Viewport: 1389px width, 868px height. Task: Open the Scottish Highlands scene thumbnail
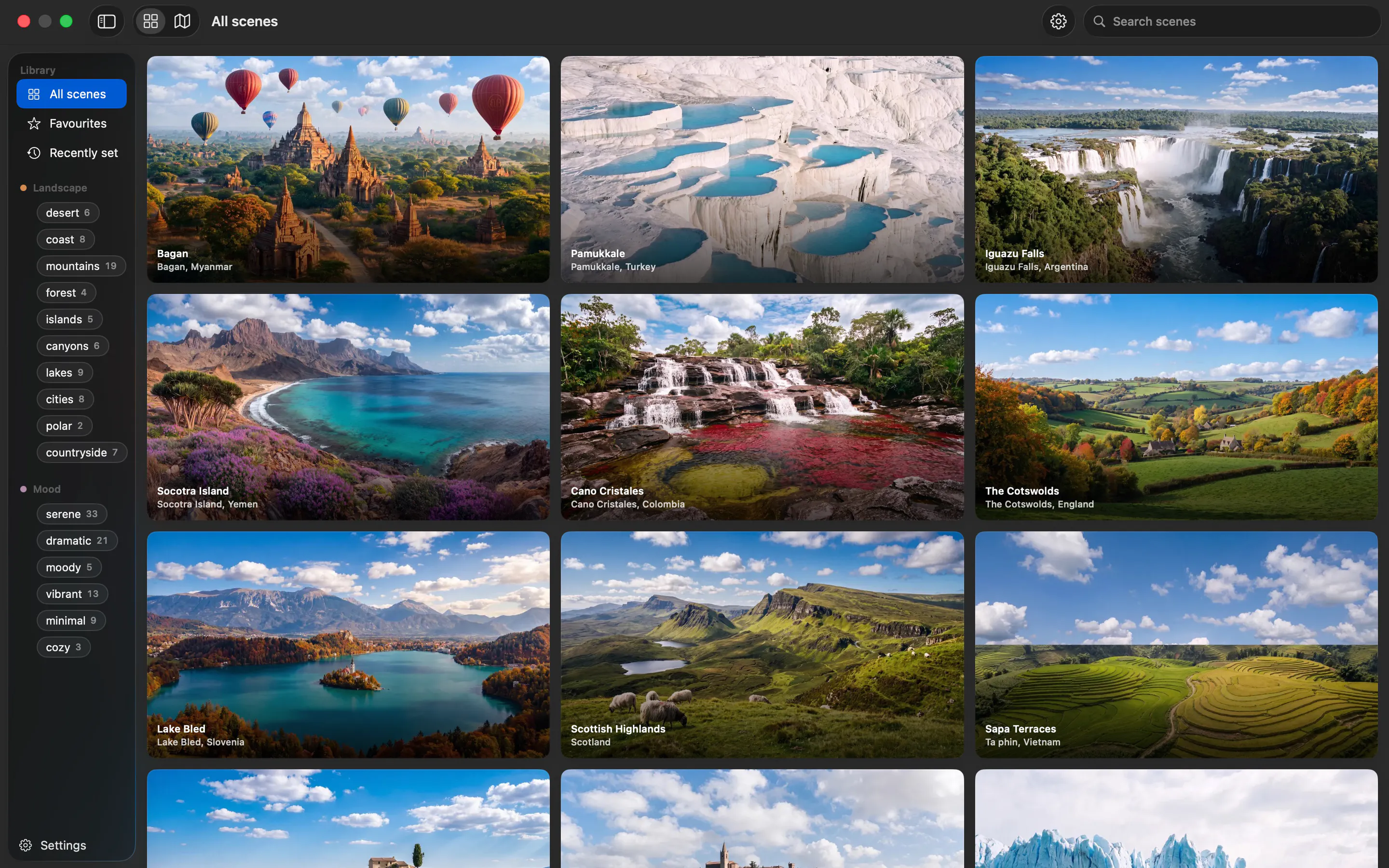point(762,644)
